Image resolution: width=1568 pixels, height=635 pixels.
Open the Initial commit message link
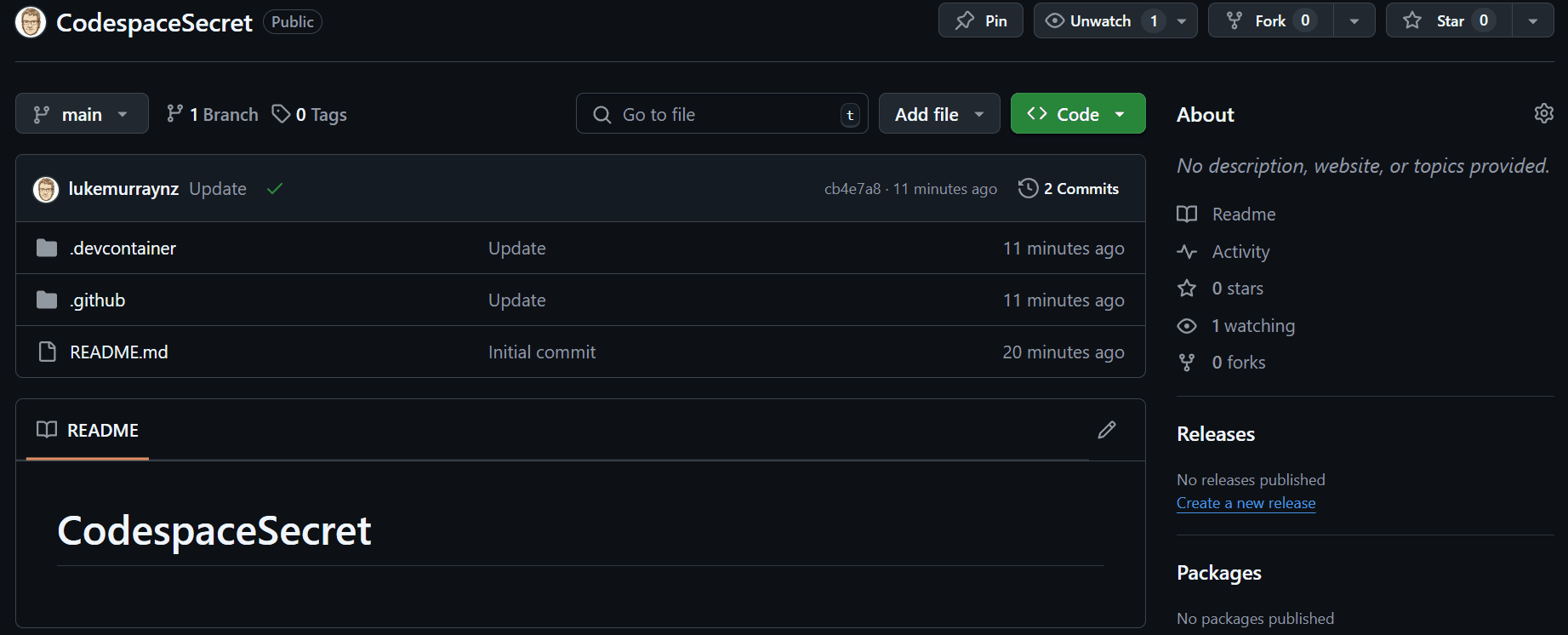pos(542,352)
